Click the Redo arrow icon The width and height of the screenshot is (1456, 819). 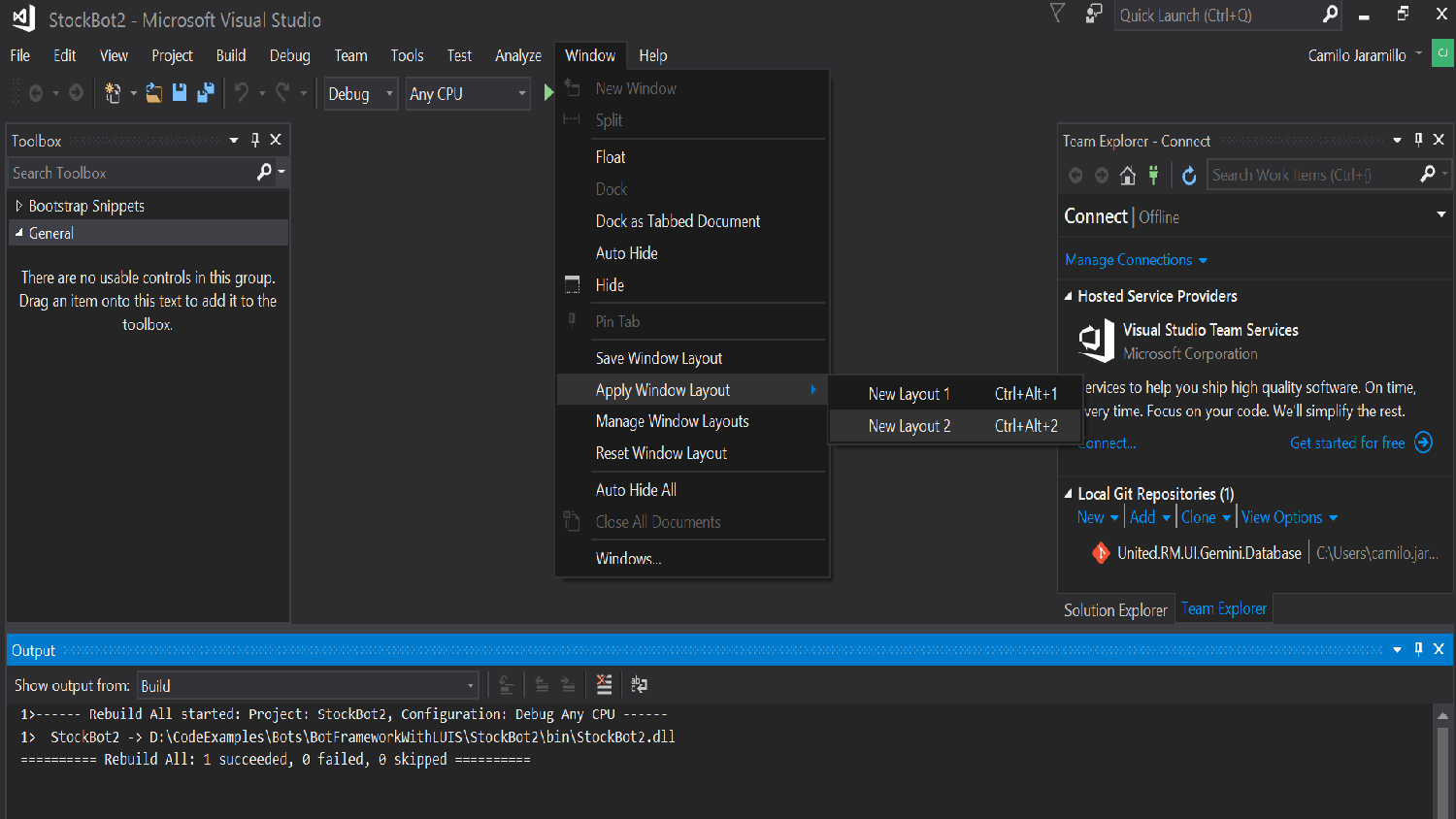[282, 93]
